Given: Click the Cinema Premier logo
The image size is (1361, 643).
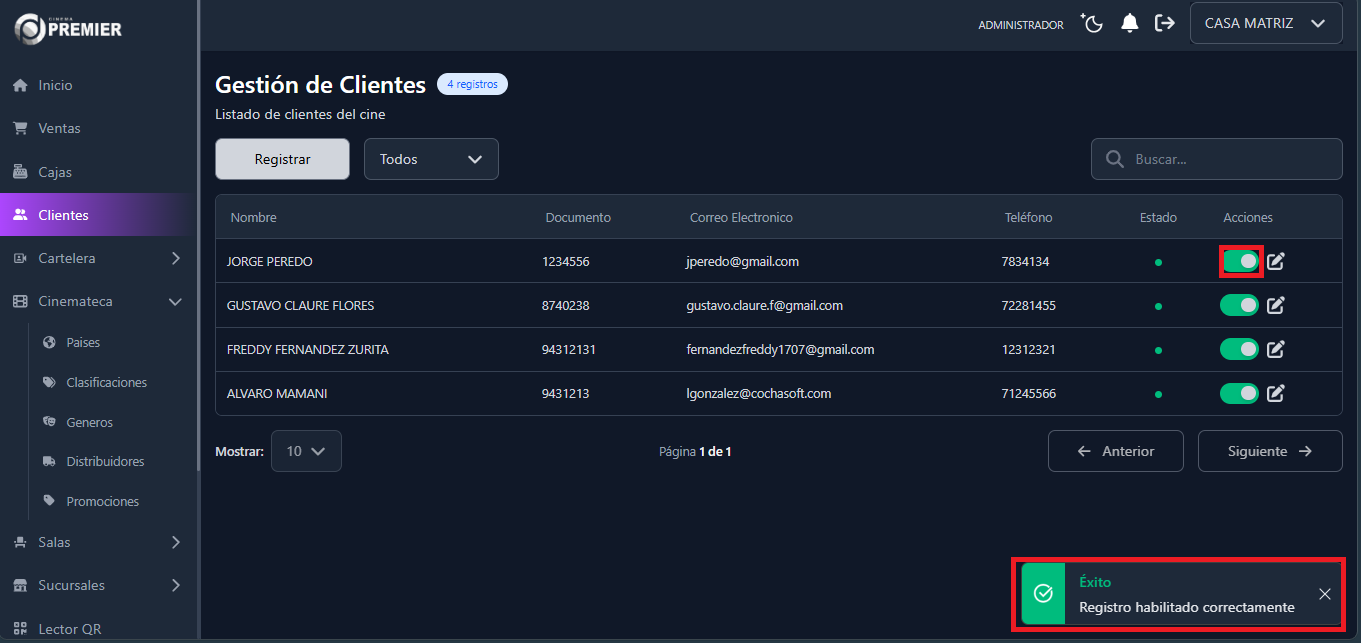Looking at the screenshot, I should 68,28.
